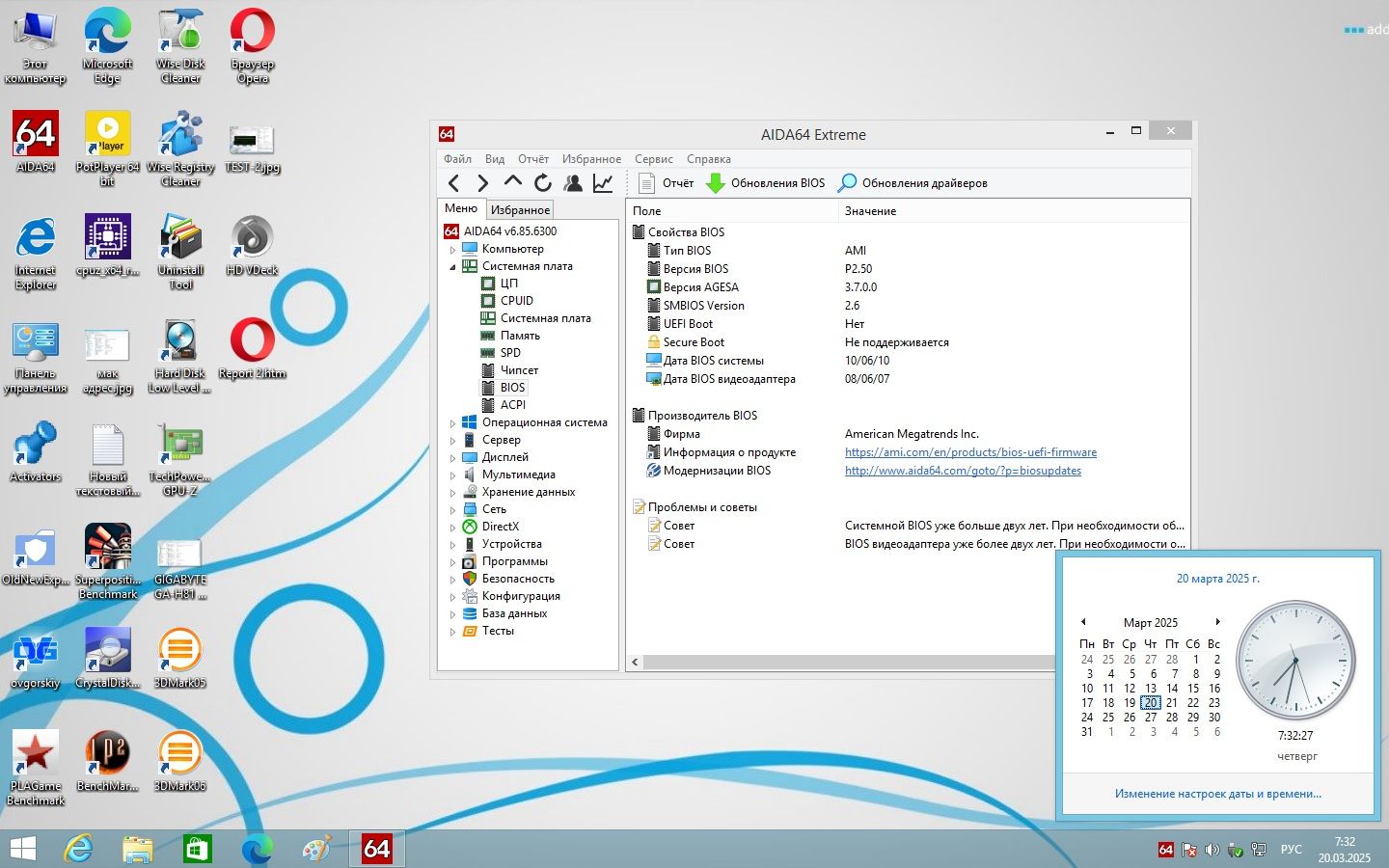Switch to the Избранное tab
Viewport: 1389px width, 868px height.
[520, 210]
